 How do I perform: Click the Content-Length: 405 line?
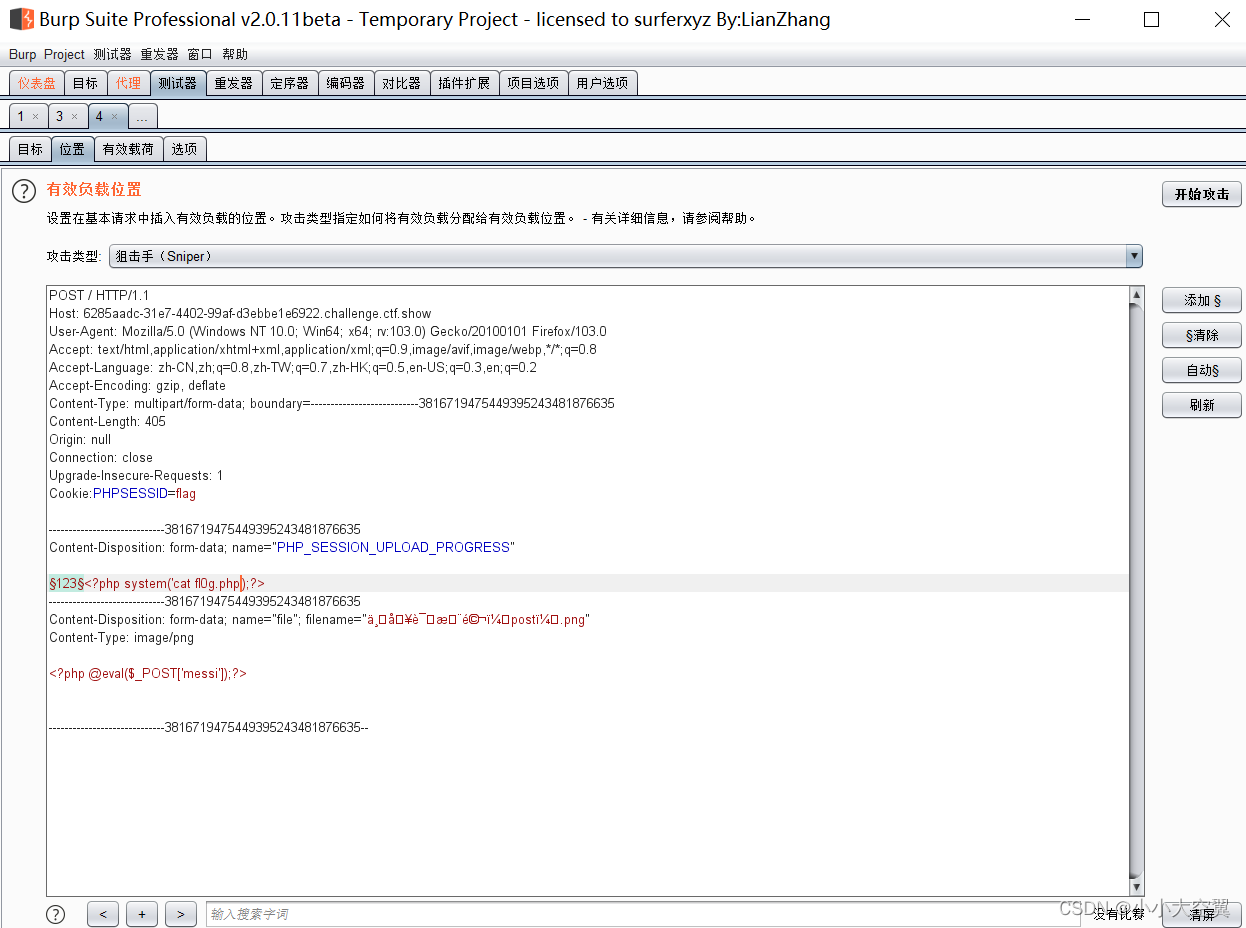[107, 421]
